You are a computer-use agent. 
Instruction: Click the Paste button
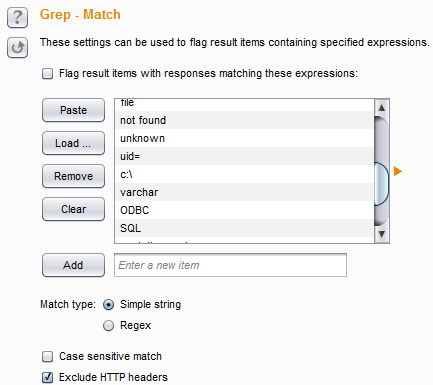coord(73,110)
